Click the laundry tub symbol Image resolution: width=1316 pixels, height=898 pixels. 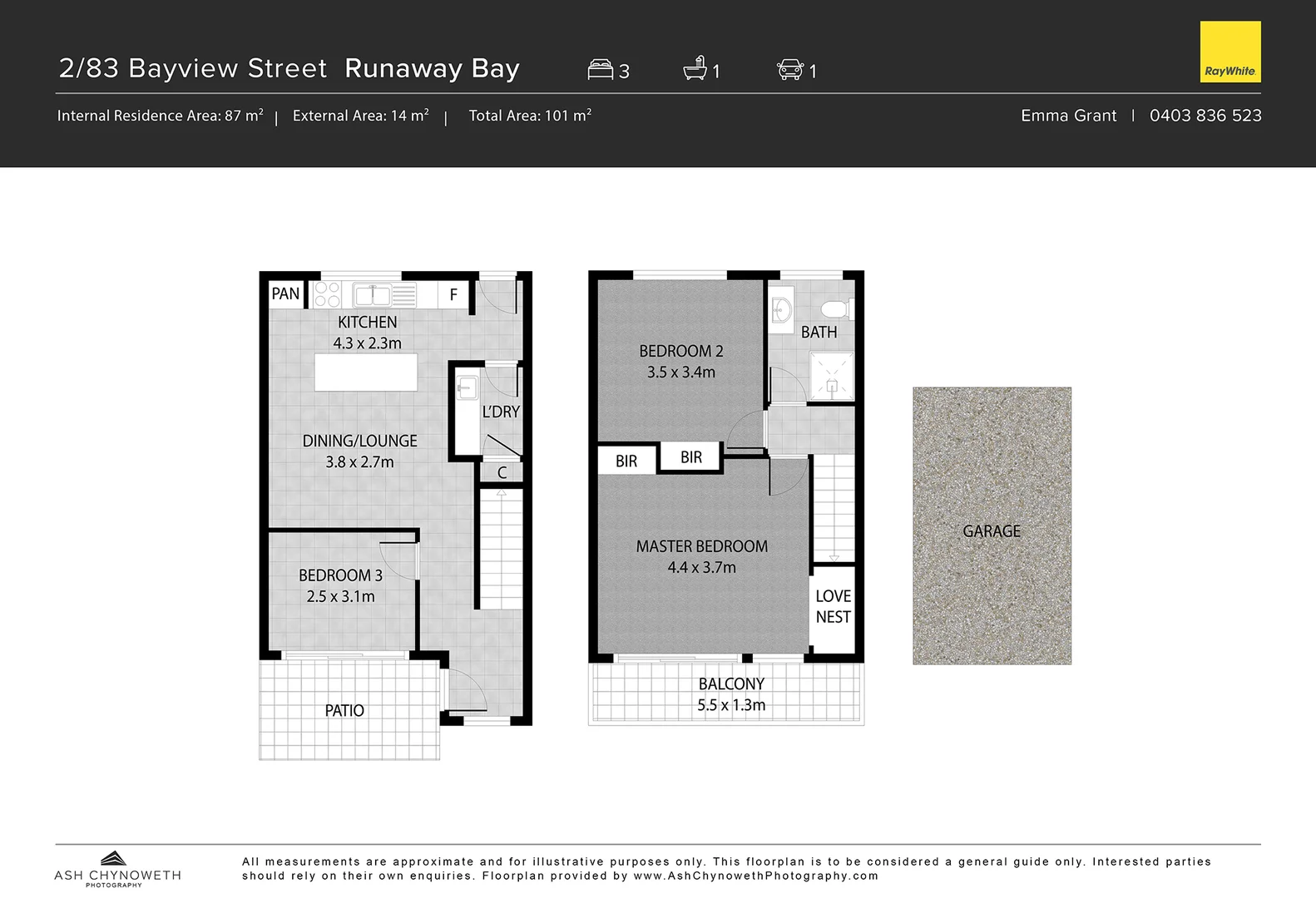pyautogui.click(x=467, y=387)
